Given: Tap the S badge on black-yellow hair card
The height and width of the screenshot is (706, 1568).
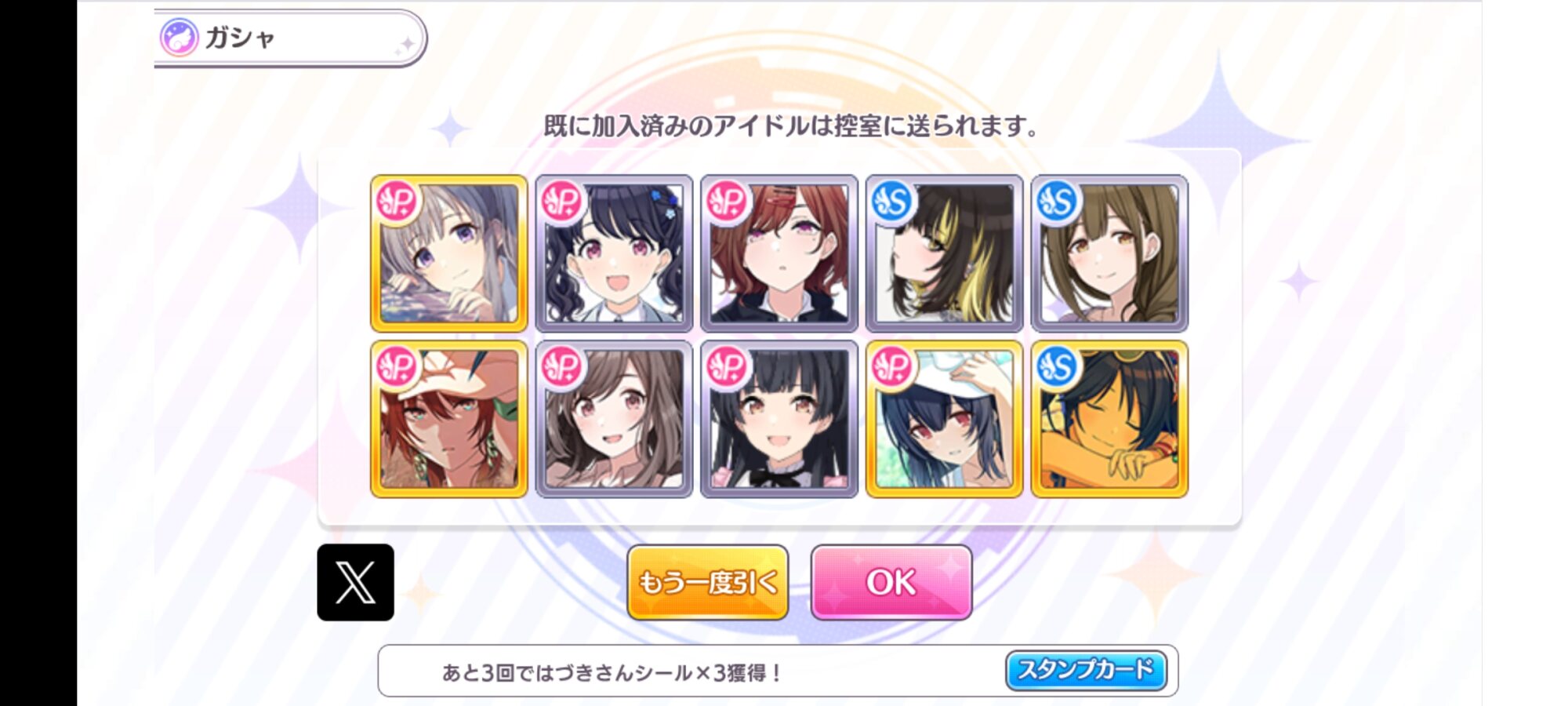Looking at the screenshot, I should click(892, 202).
